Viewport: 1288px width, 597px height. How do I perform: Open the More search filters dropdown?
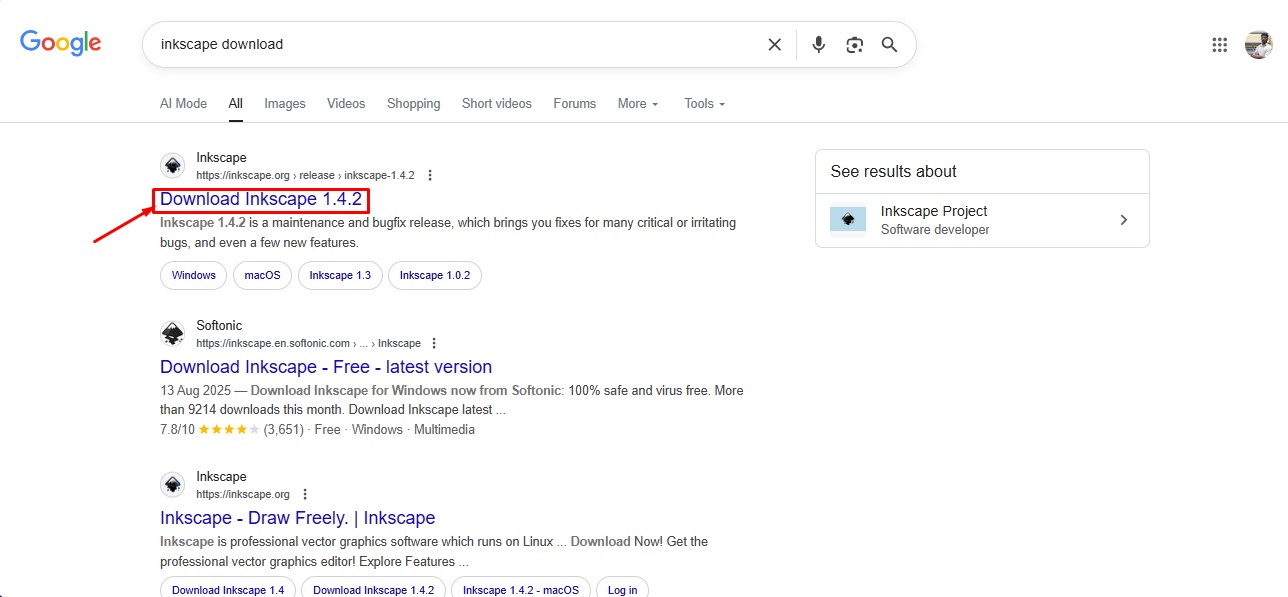[x=638, y=103]
